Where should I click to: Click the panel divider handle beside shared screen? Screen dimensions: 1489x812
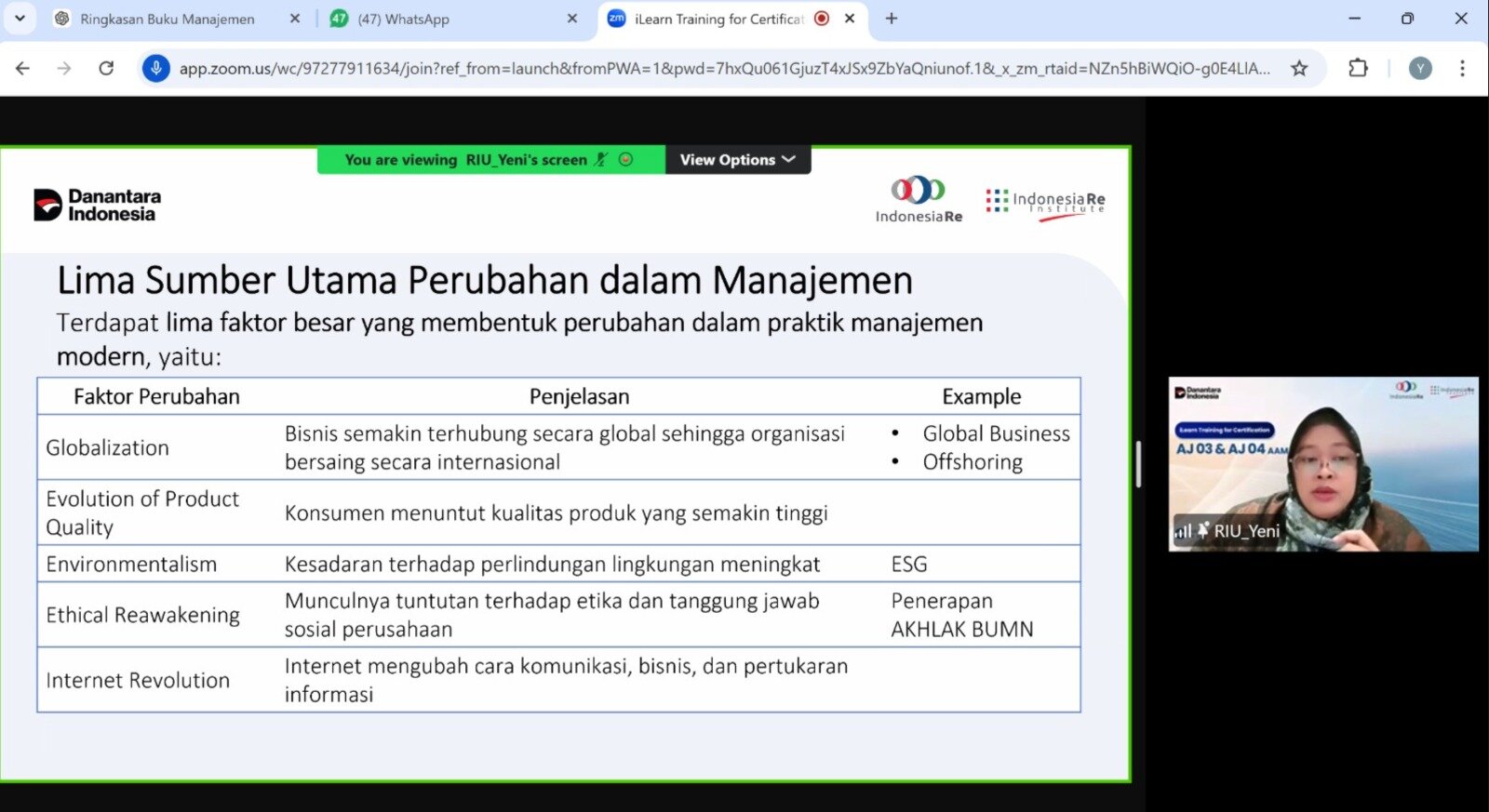[1138, 463]
